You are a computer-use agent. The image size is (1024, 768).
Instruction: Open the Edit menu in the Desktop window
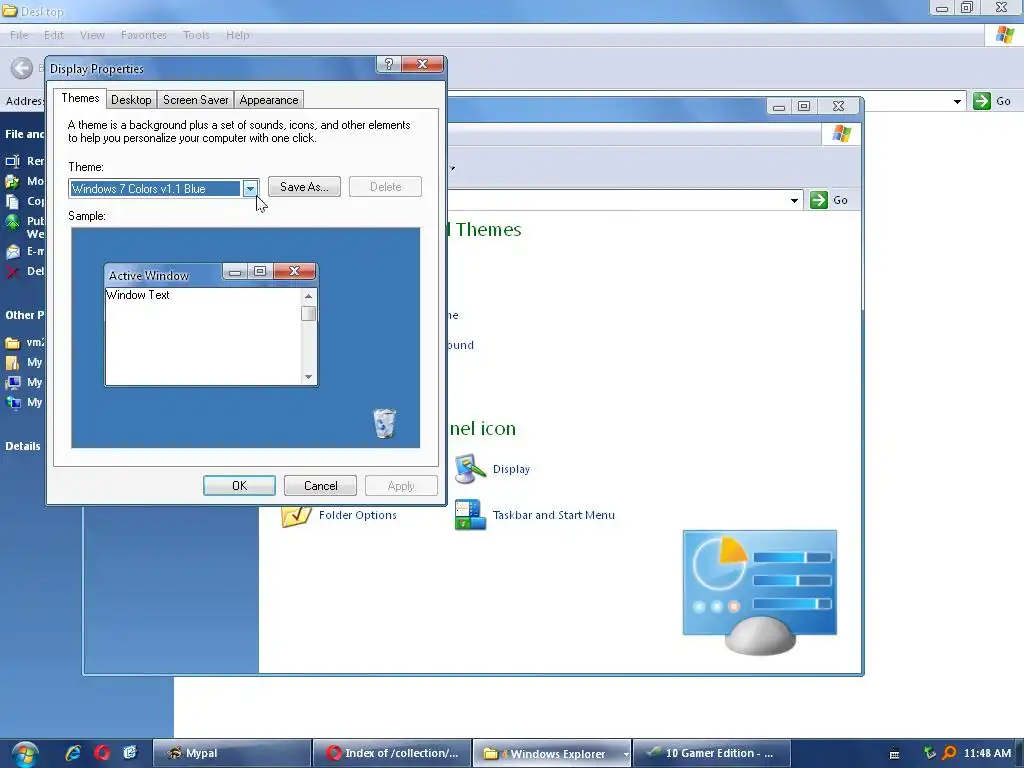coord(54,35)
